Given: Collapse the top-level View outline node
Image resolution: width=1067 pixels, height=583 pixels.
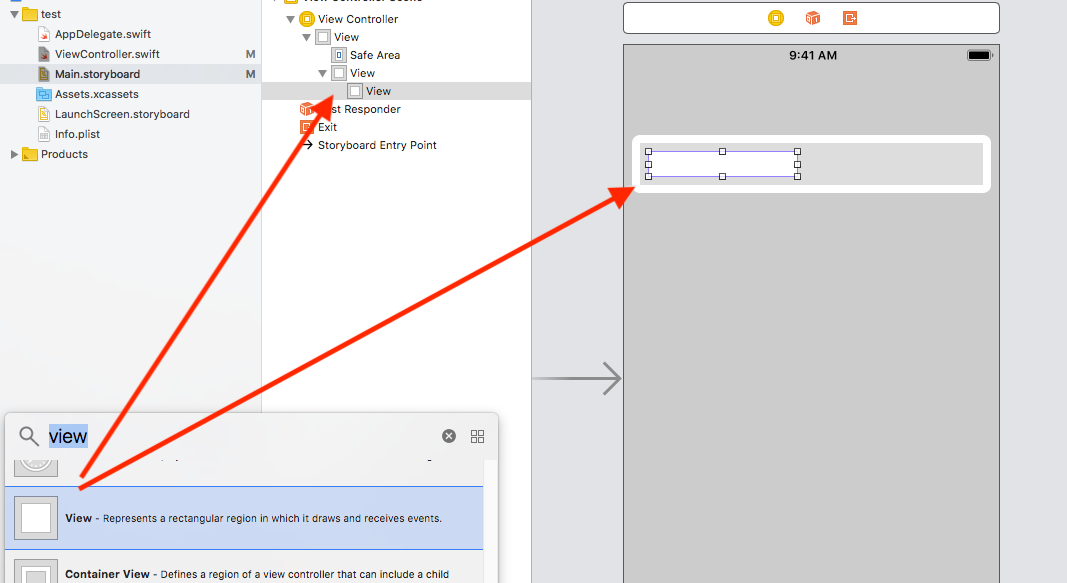Looking at the screenshot, I should point(307,37).
